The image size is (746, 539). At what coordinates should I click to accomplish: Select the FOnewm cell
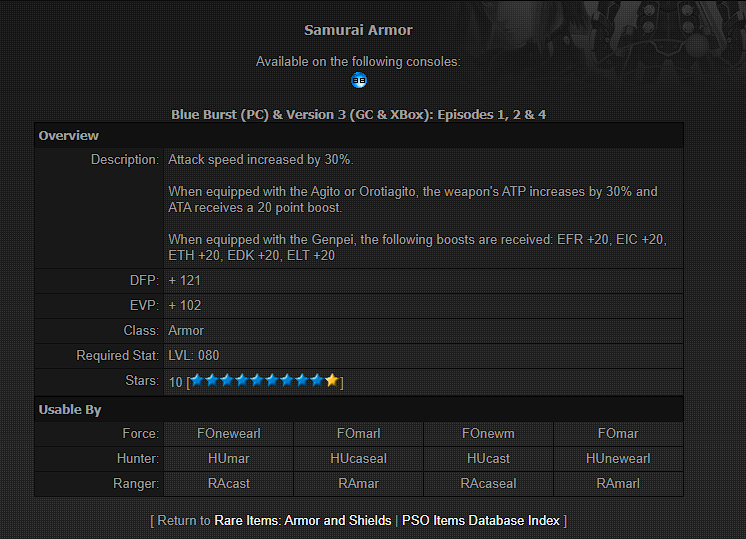[488, 433]
